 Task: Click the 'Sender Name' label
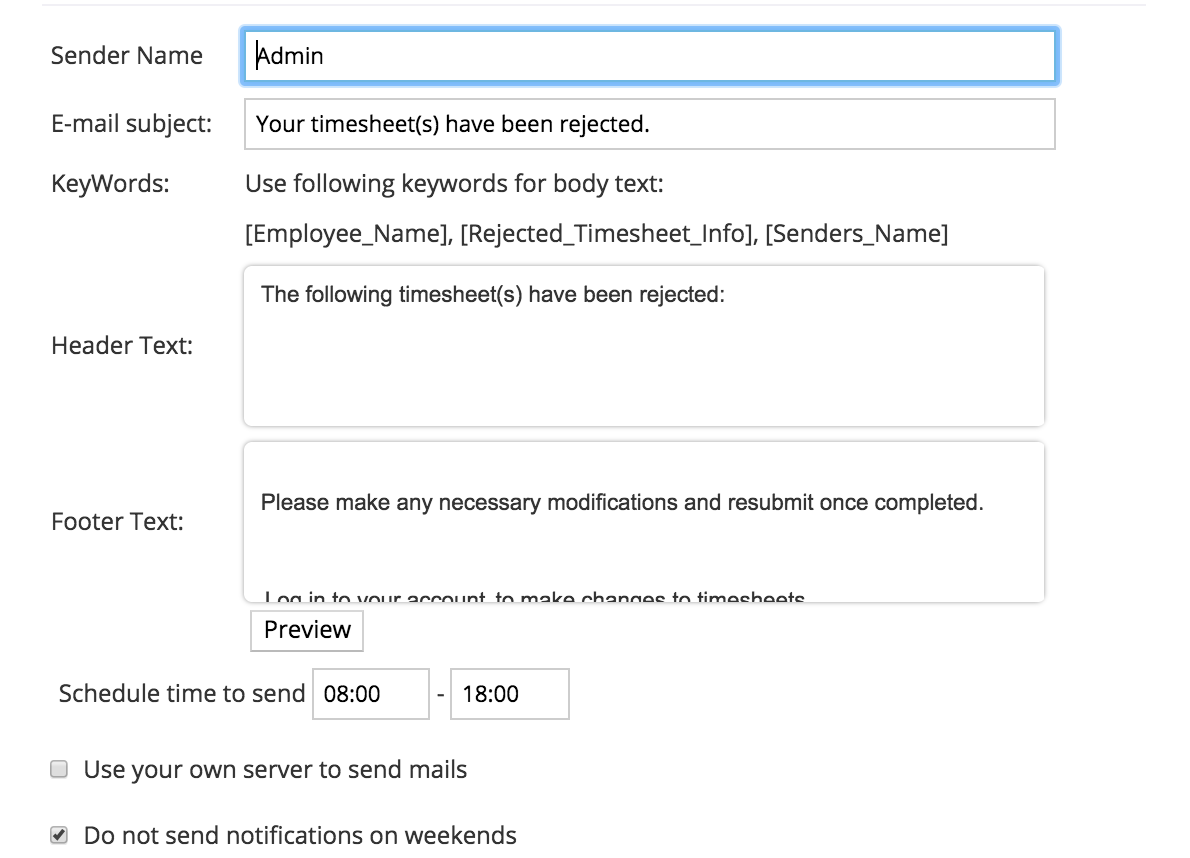coord(127,56)
